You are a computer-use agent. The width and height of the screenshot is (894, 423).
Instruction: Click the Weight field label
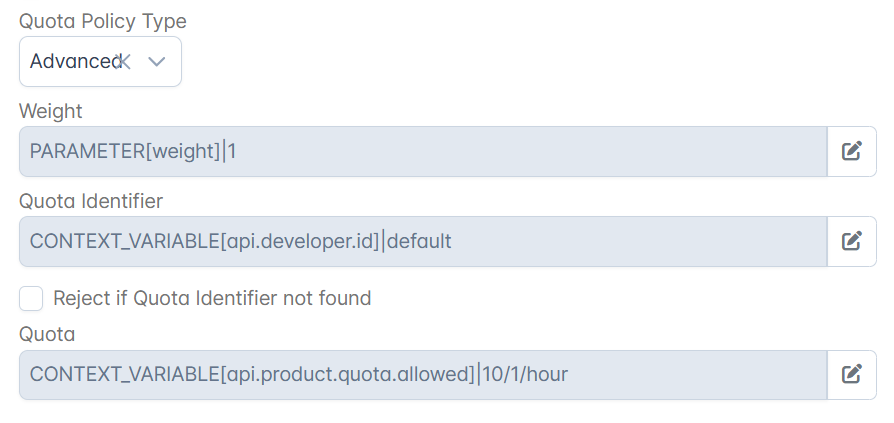[x=51, y=111]
